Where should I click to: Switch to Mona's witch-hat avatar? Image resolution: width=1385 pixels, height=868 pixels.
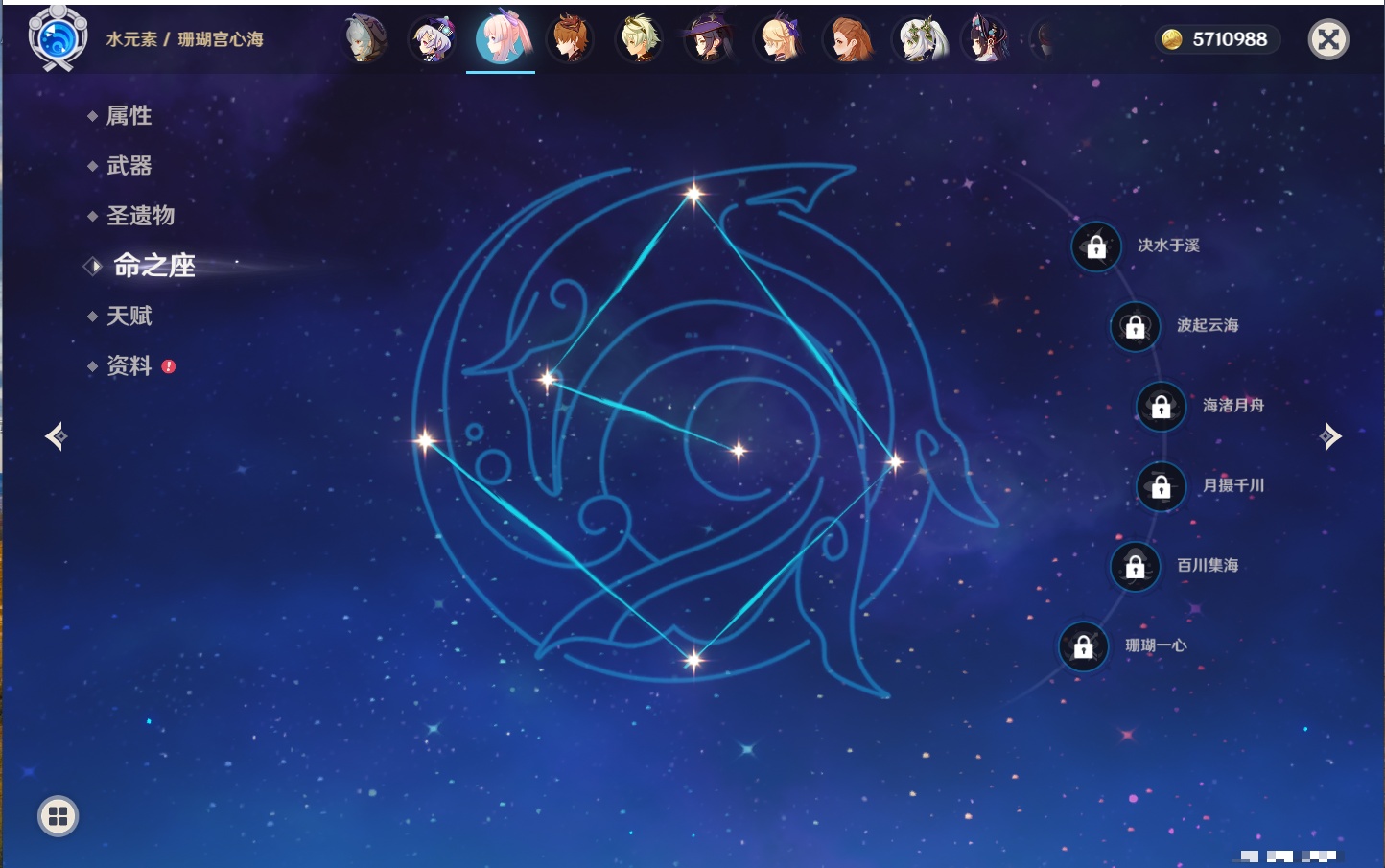708,39
